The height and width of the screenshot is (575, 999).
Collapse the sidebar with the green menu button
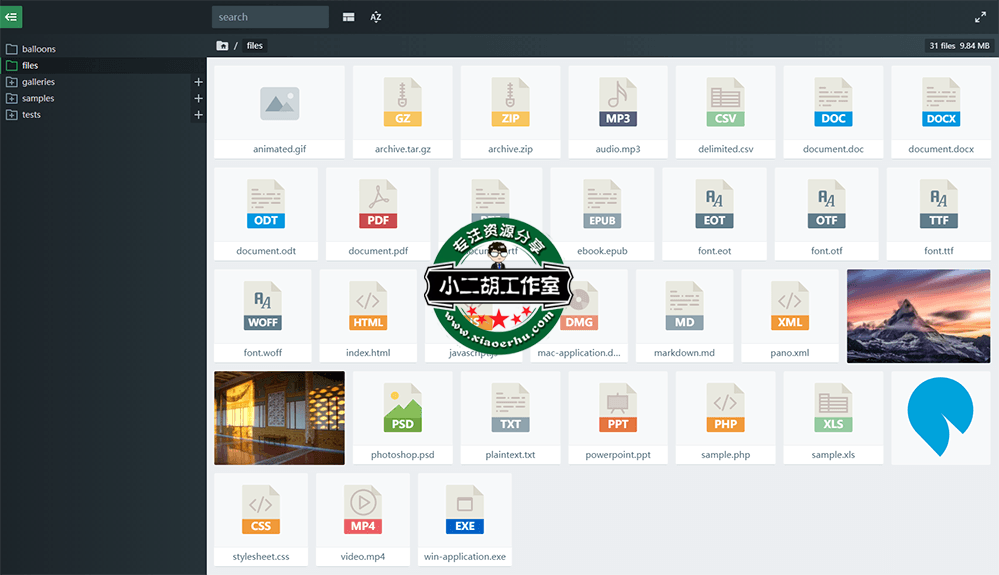pos(11,16)
